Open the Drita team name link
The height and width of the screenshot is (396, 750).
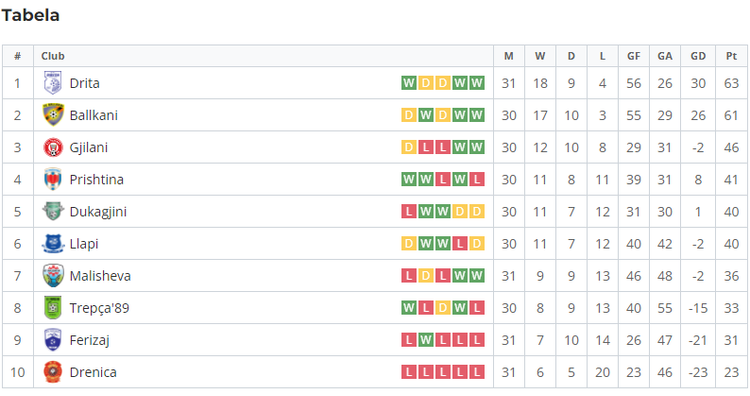pos(85,83)
